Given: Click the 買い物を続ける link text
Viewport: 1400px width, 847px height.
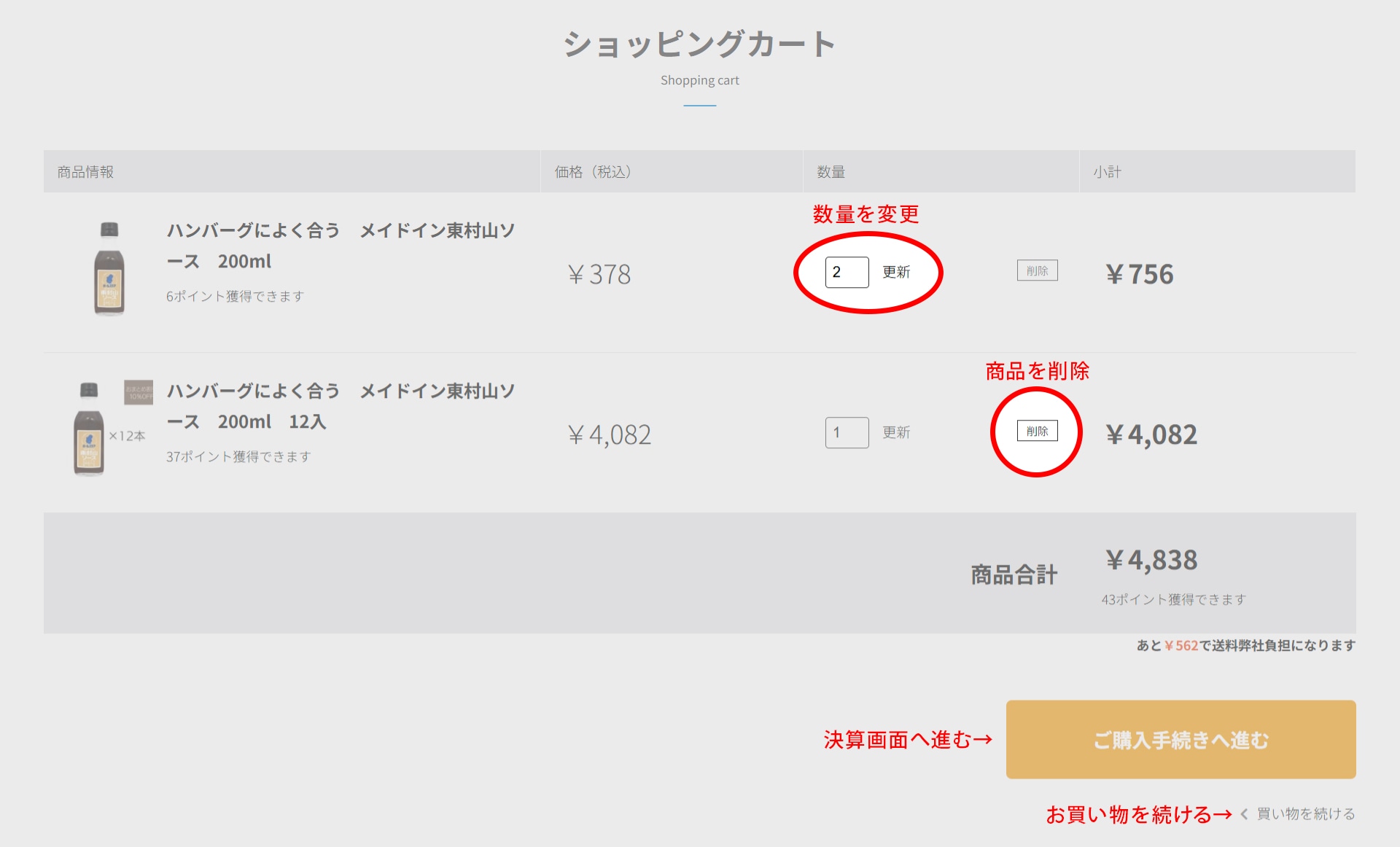Looking at the screenshot, I should tap(1305, 814).
